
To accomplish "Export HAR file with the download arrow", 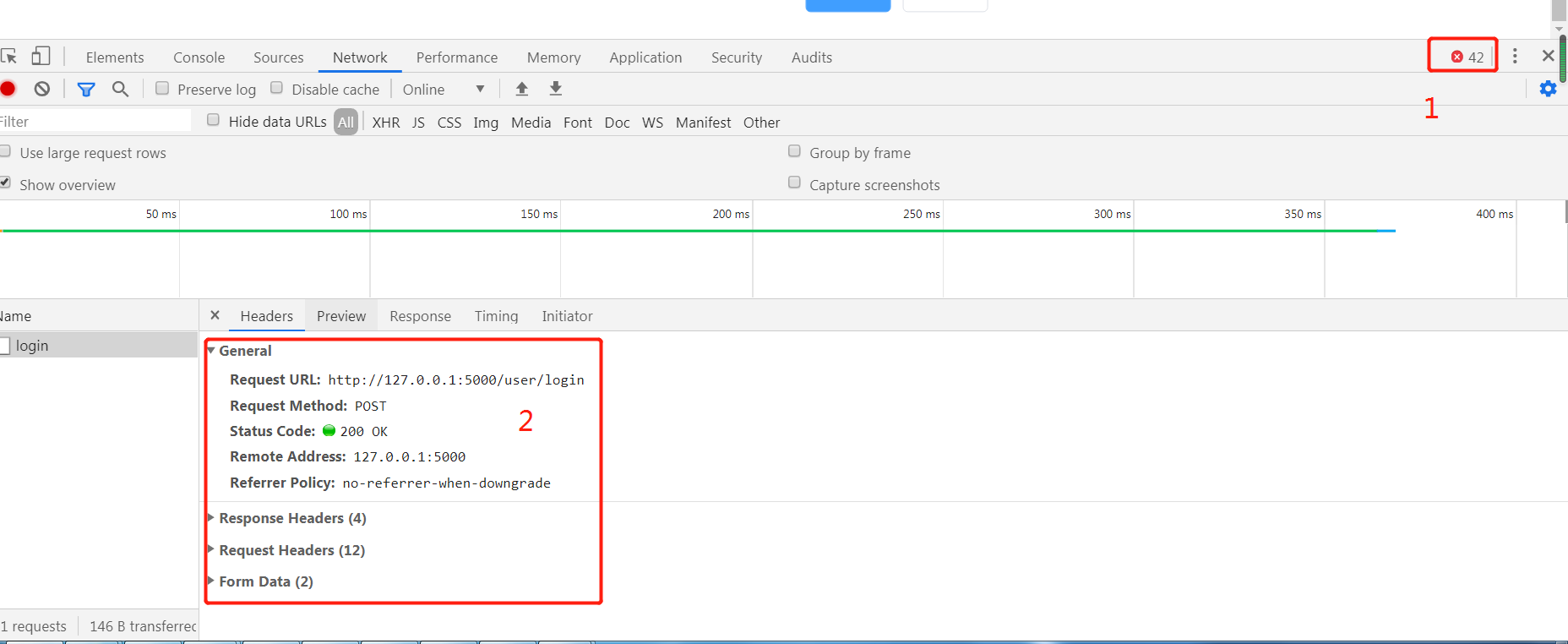I will click(x=556, y=89).
